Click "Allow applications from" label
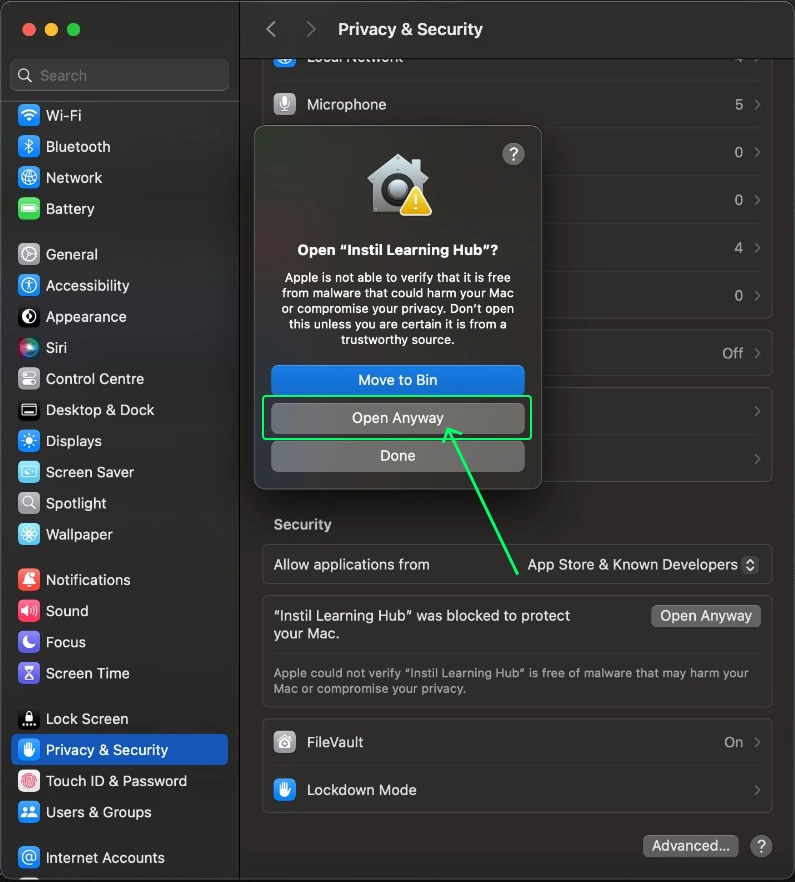The width and height of the screenshot is (795, 882). click(352, 564)
